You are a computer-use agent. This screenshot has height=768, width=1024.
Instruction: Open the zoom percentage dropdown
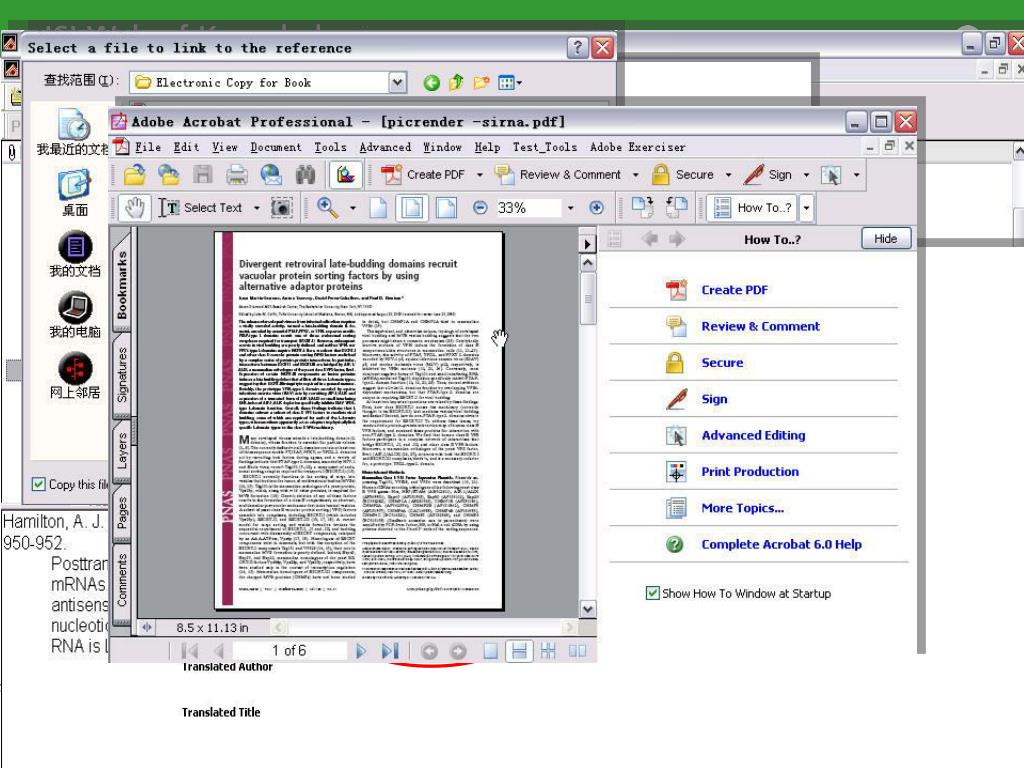tap(570, 208)
